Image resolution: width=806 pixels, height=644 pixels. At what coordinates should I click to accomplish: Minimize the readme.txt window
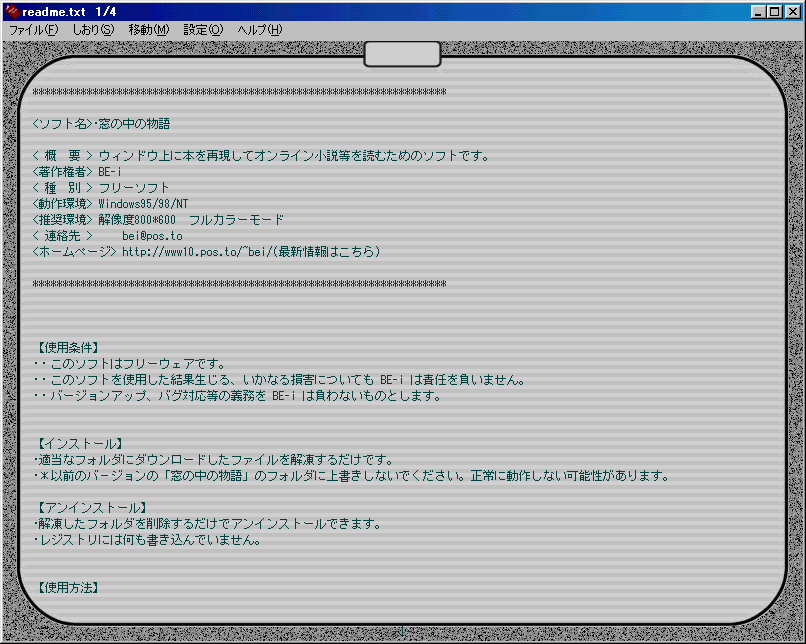coord(758,12)
